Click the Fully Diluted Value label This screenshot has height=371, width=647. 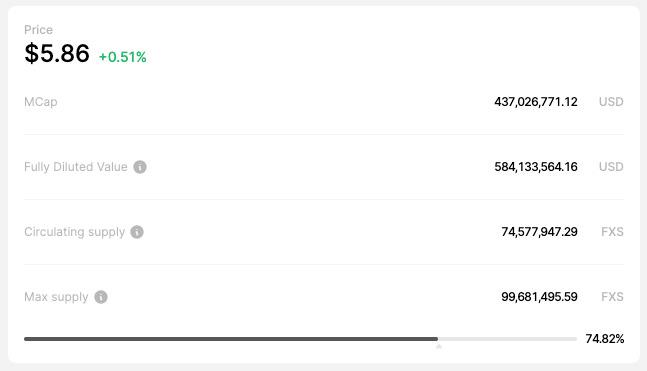(76, 167)
